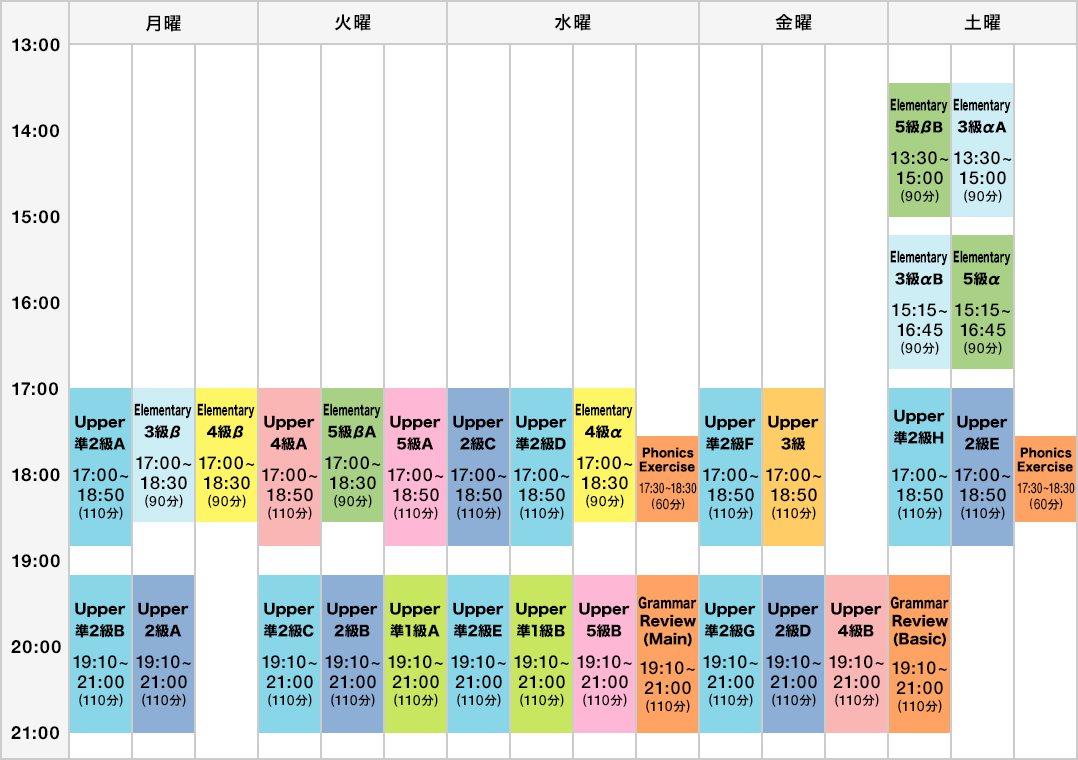
Task: Open the Elementary 3級β class block
Action: click(163, 455)
